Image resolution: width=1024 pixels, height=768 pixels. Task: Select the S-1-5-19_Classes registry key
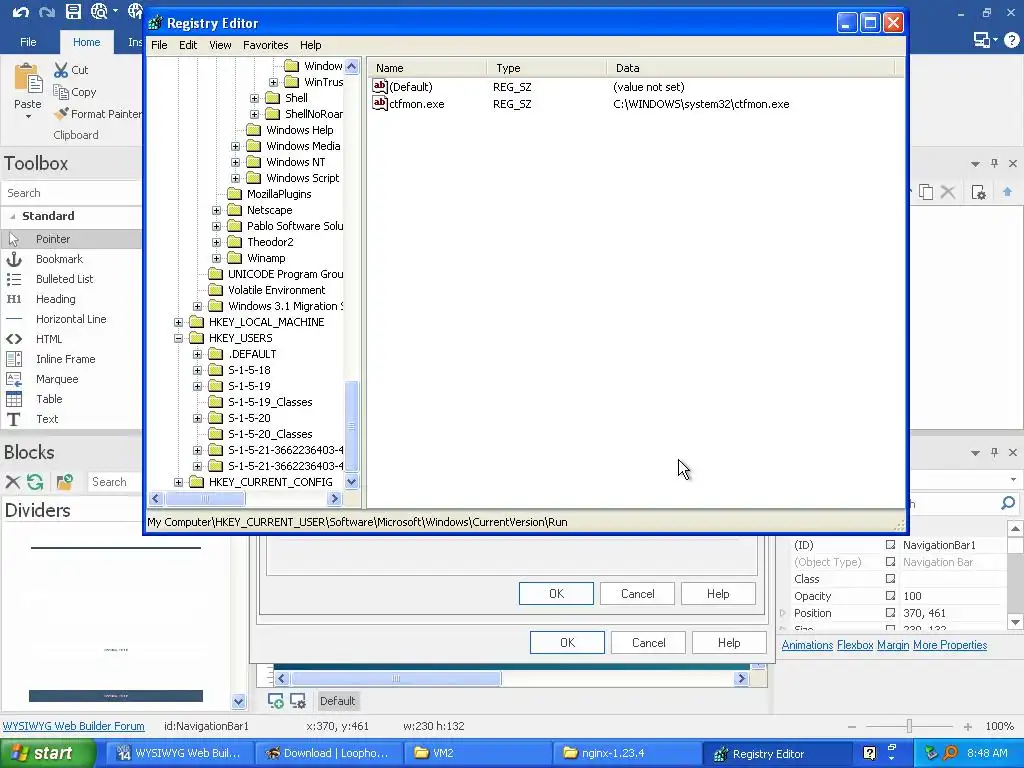270,402
